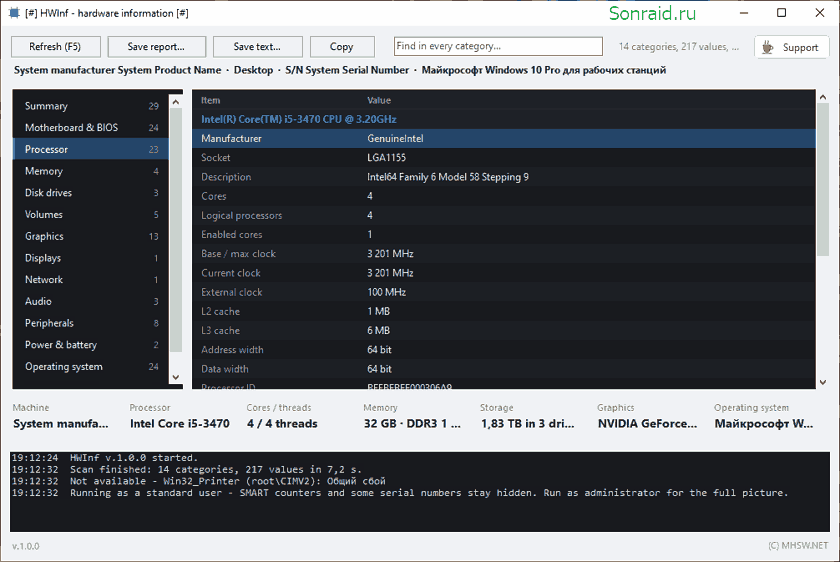The width and height of the screenshot is (840, 562).
Task: Select the Cores row
Action: coord(504,196)
